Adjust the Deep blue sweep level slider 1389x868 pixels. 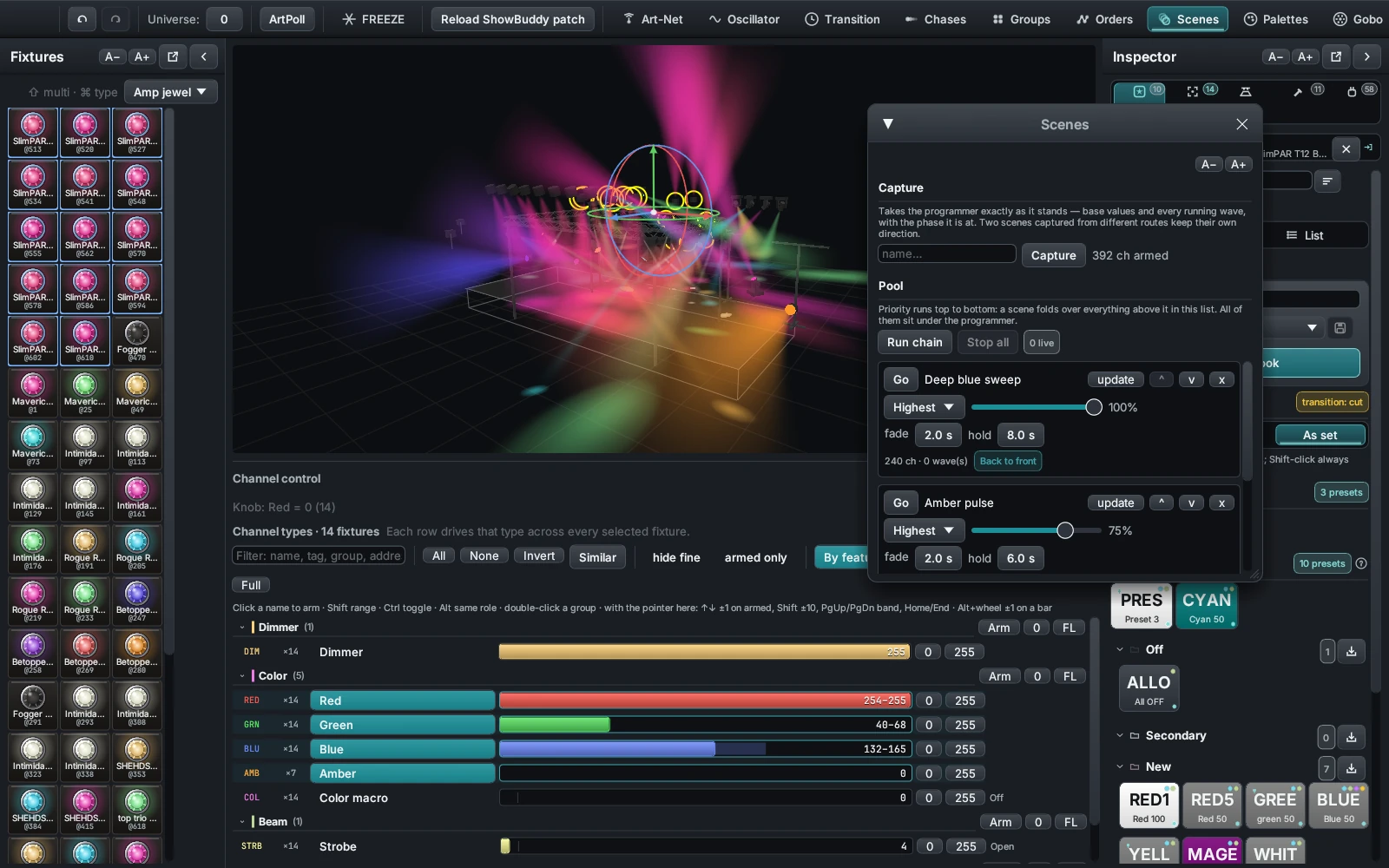pyautogui.click(x=1037, y=407)
